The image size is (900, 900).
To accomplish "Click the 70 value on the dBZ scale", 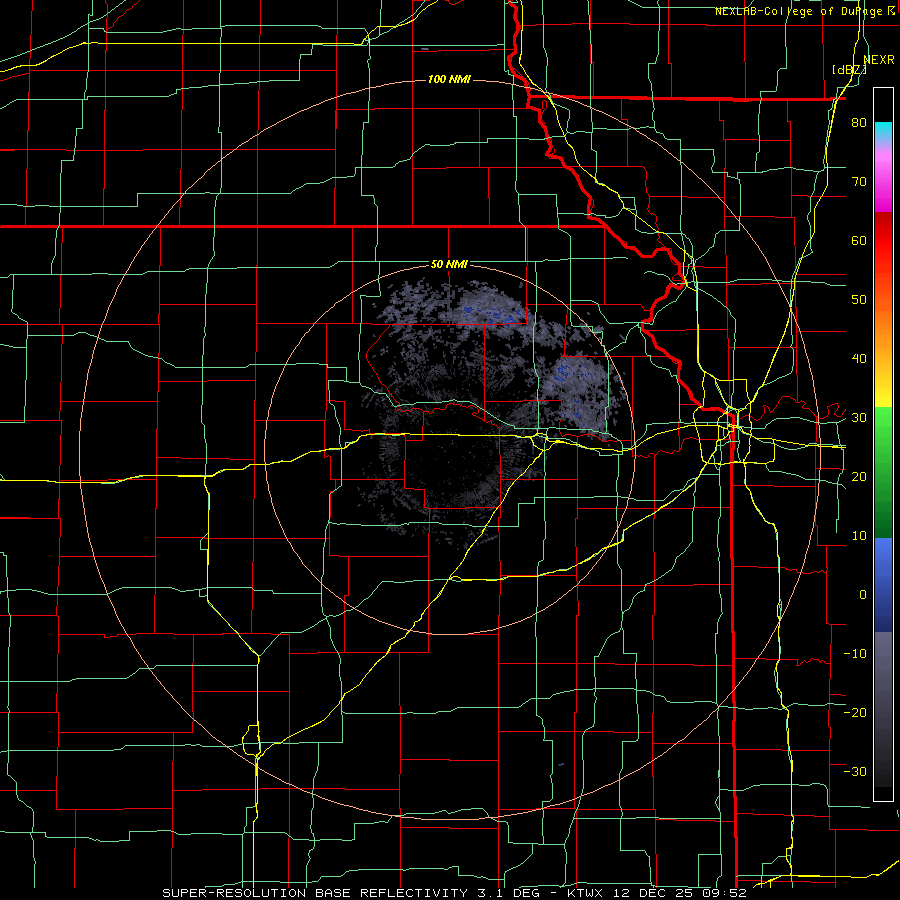I will click(x=859, y=182).
